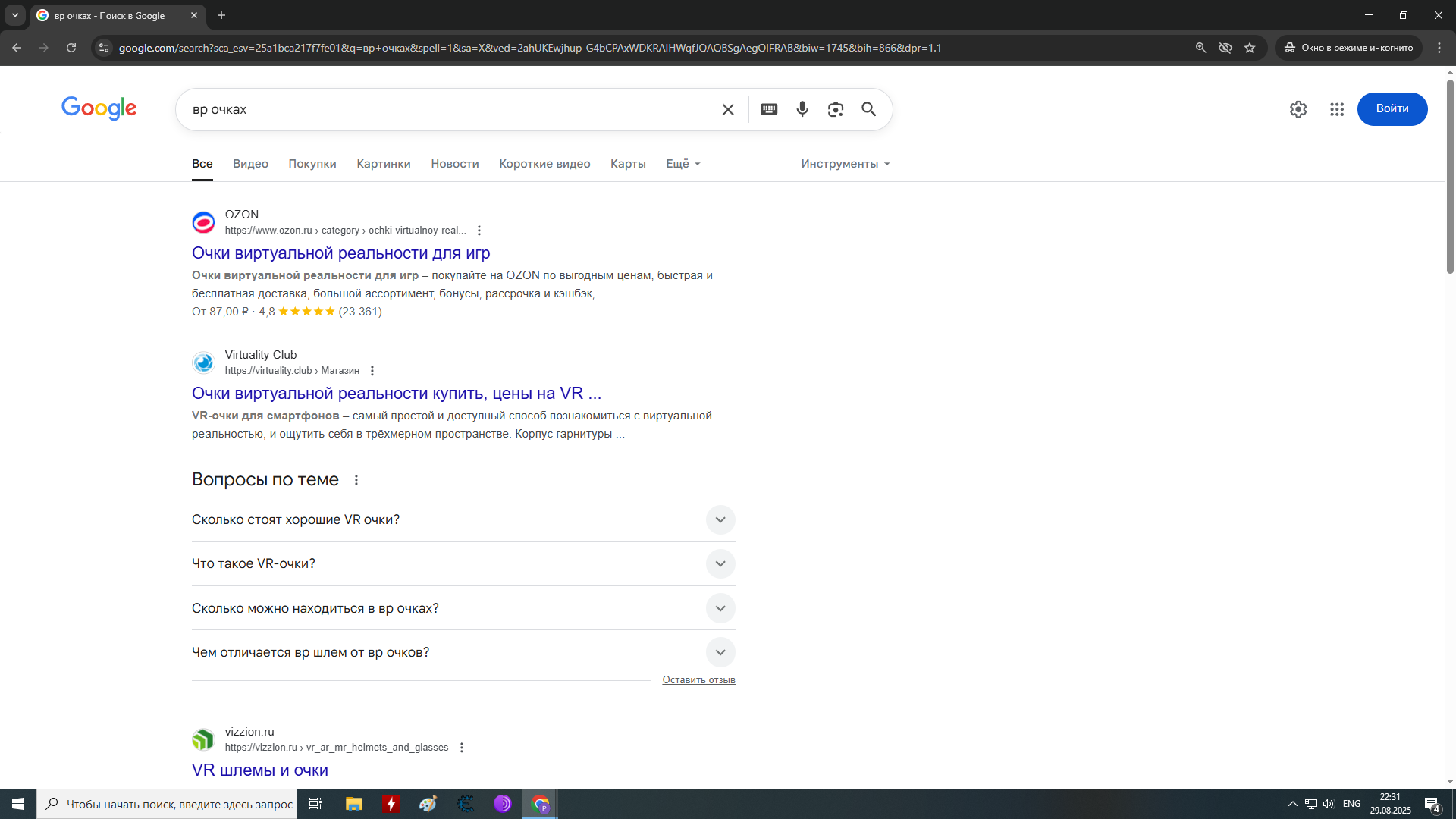The width and height of the screenshot is (1456, 819).
Task: Toggle third-party cookie blocking eye icon
Action: pyautogui.click(x=1225, y=48)
